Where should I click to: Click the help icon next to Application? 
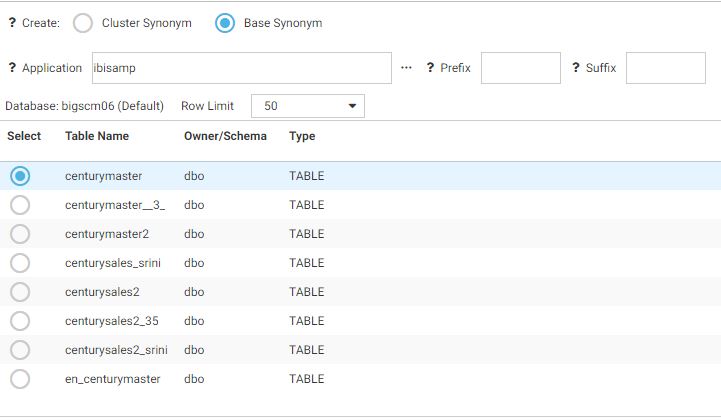pyautogui.click(x=12, y=68)
